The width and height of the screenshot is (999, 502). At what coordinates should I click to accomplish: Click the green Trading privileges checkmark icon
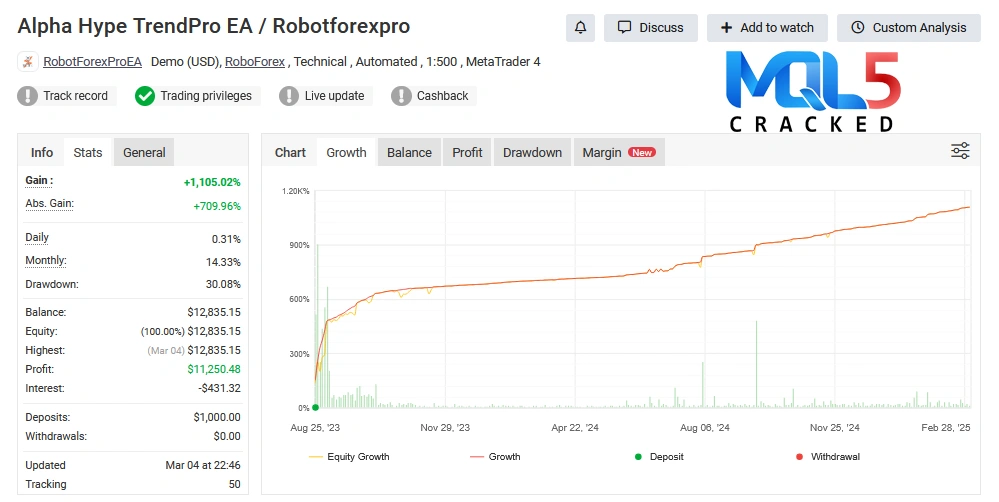(145, 96)
